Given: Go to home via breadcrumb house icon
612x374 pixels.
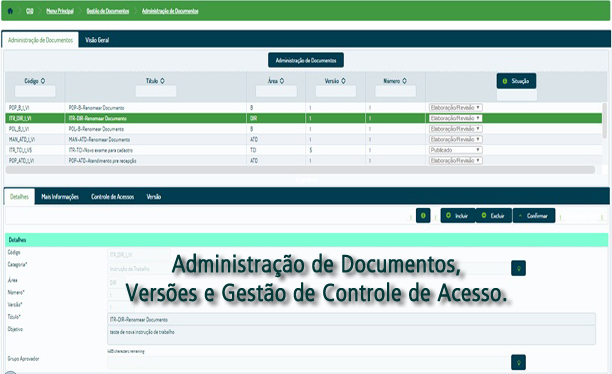Looking at the screenshot, I should pos(10,11).
